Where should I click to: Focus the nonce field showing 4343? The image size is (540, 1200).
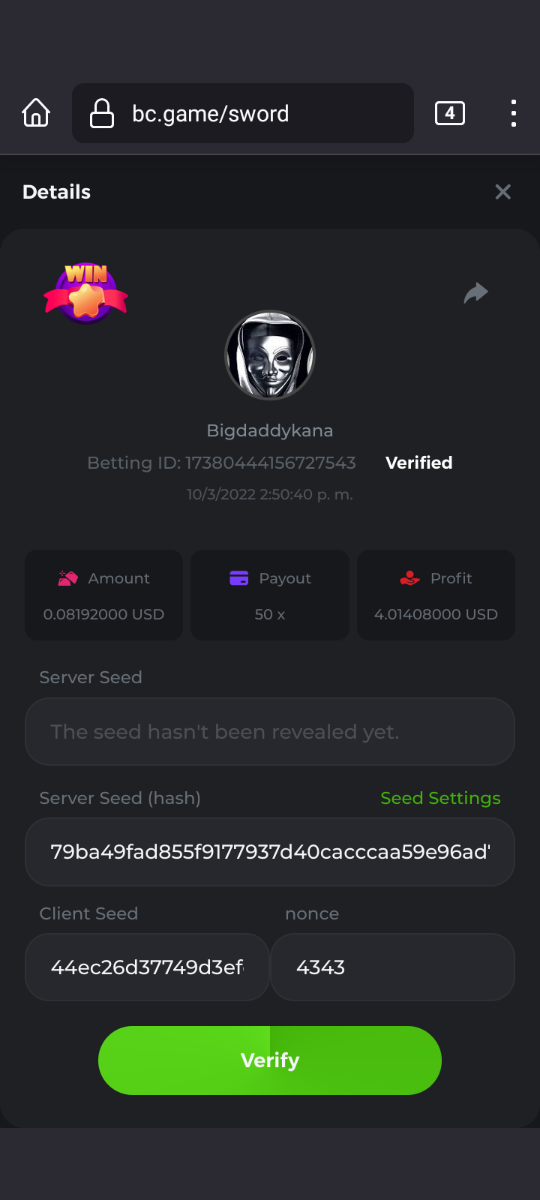pyautogui.click(x=393, y=967)
